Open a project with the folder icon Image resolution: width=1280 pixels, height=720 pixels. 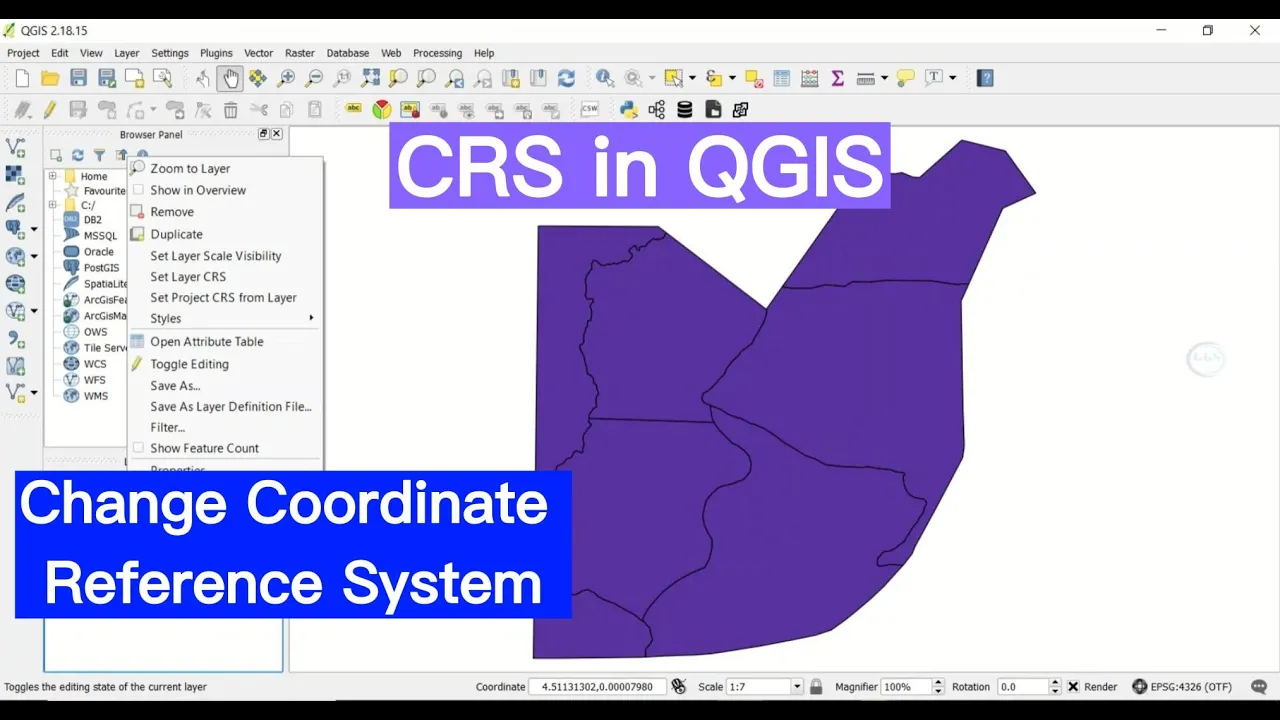tap(50, 78)
